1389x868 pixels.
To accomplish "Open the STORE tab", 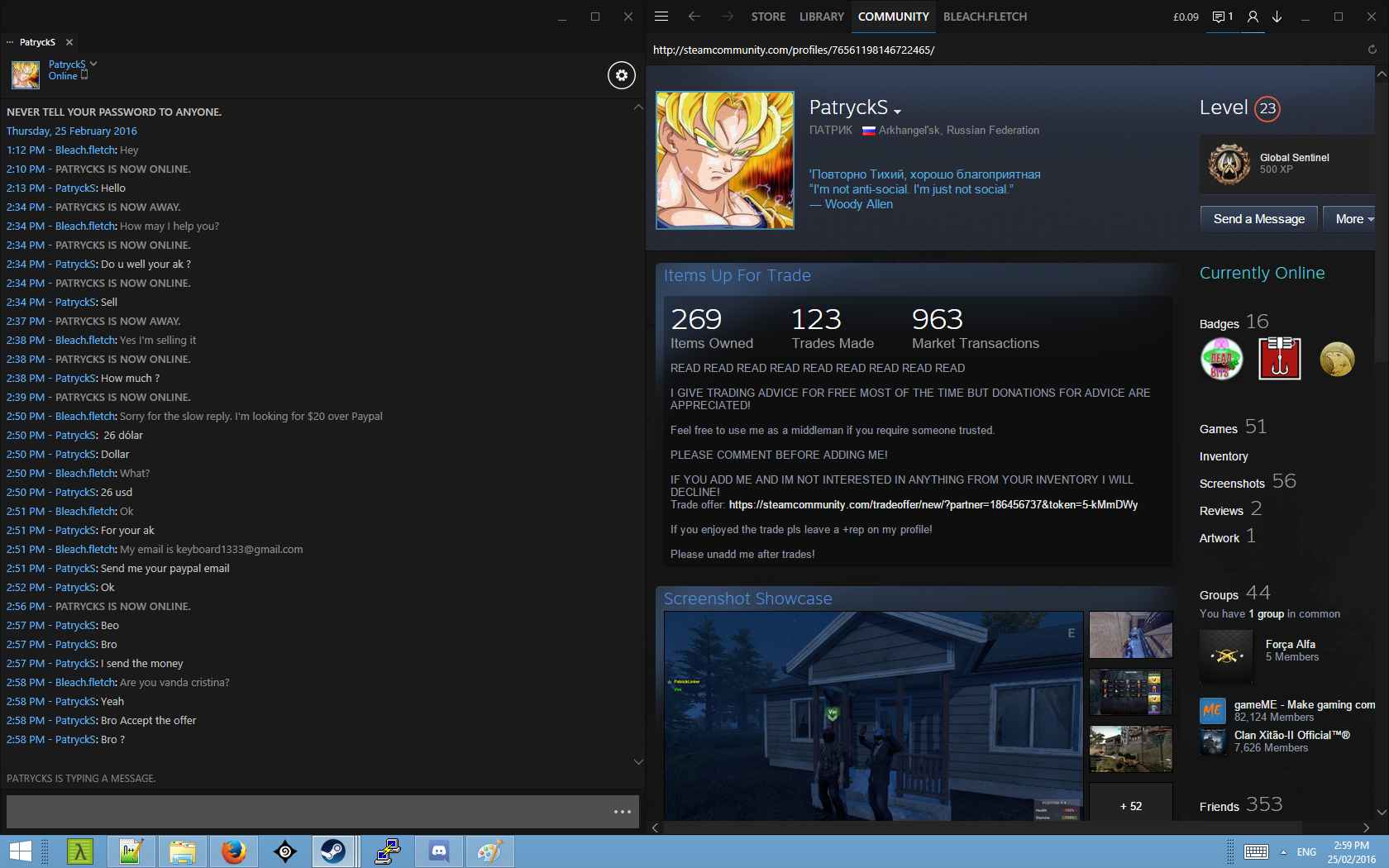I will click(x=768, y=17).
